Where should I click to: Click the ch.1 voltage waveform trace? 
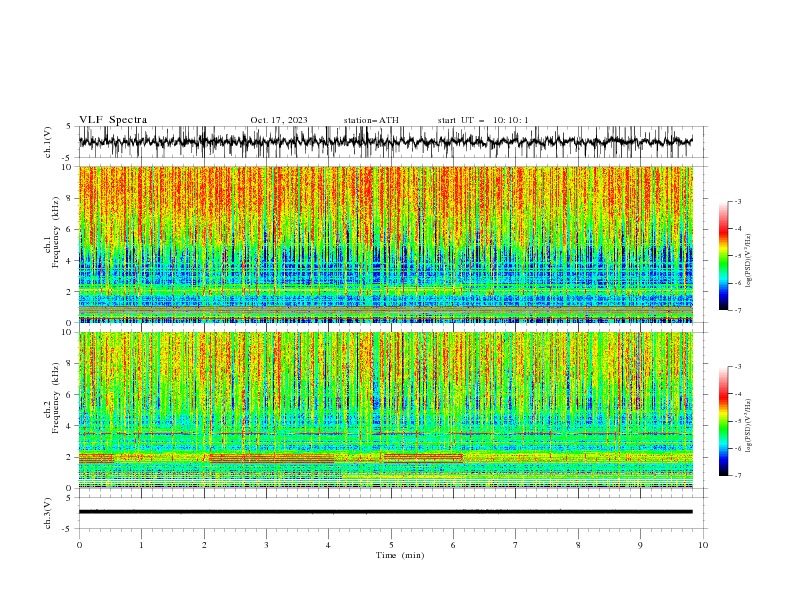tap(385, 142)
